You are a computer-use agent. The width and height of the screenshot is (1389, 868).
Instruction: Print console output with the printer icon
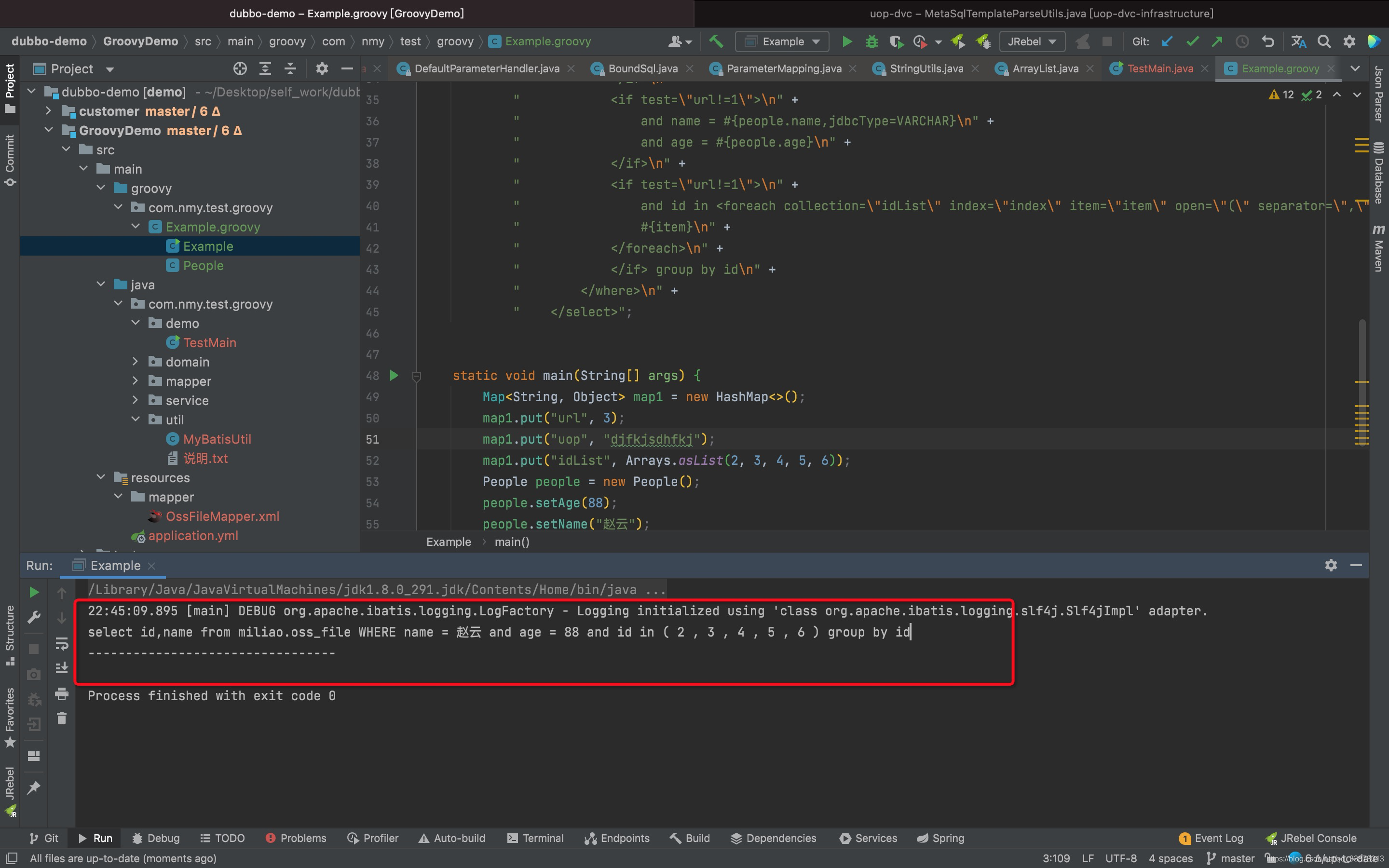pyautogui.click(x=62, y=693)
